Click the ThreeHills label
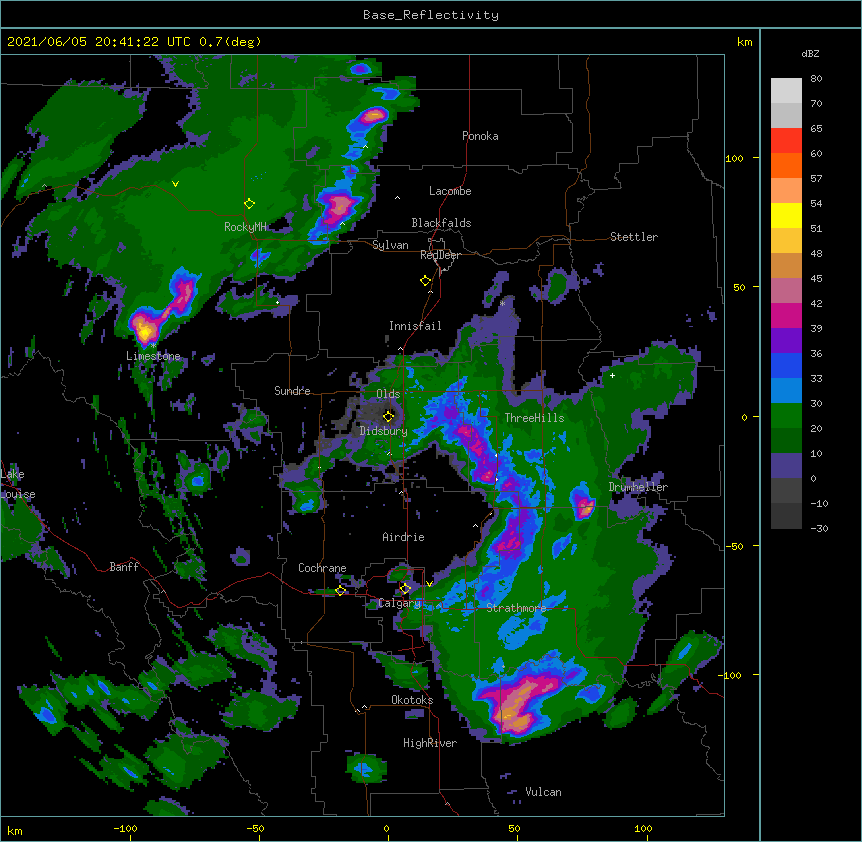The height and width of the screenshot is (842, 862). pyautogui.click(x=534, y=418)
